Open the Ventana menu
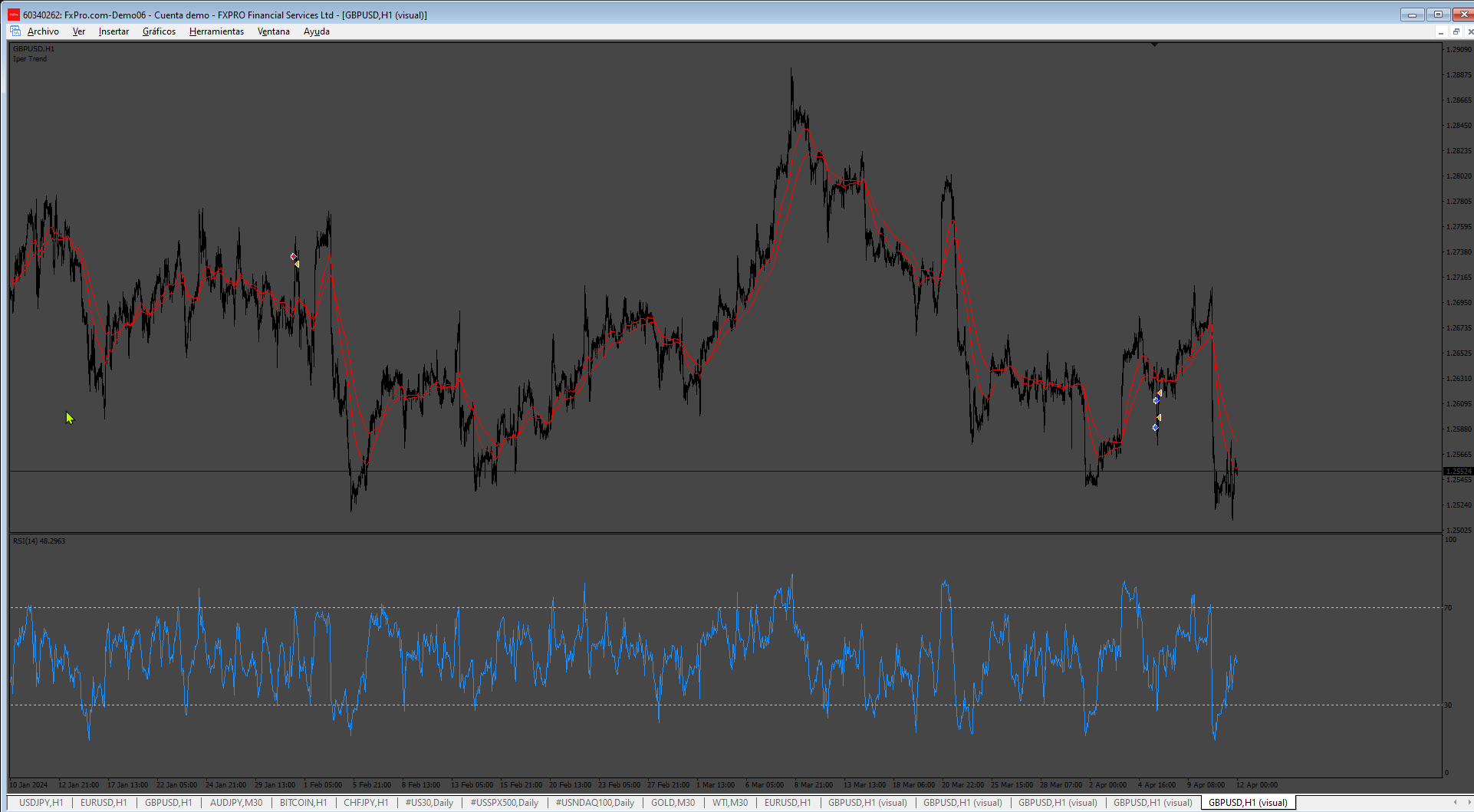Viewport: 1474px width, 812px height. (274, 31)
